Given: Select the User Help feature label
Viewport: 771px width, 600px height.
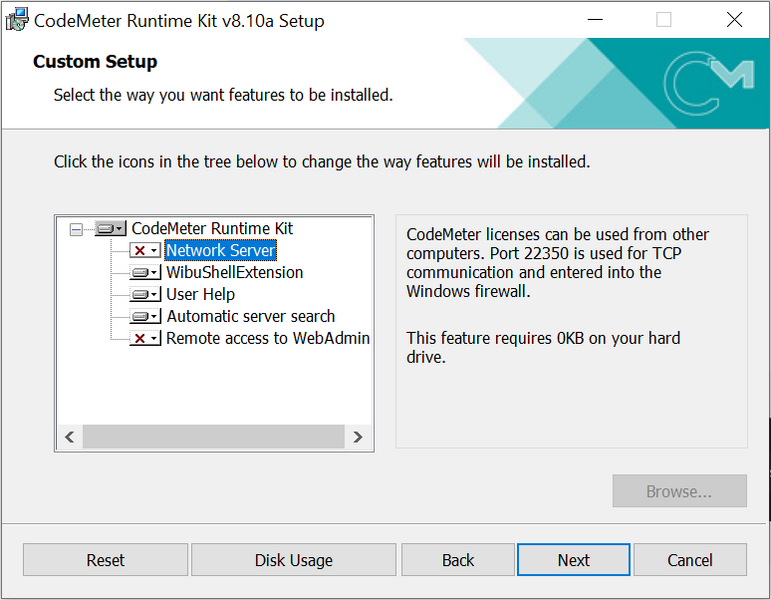Looking at the screenshot, I should [200, 295].
